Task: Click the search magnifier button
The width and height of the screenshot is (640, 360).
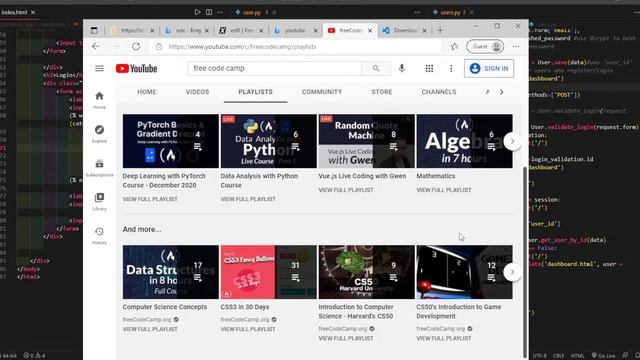Action: [376, 68]
